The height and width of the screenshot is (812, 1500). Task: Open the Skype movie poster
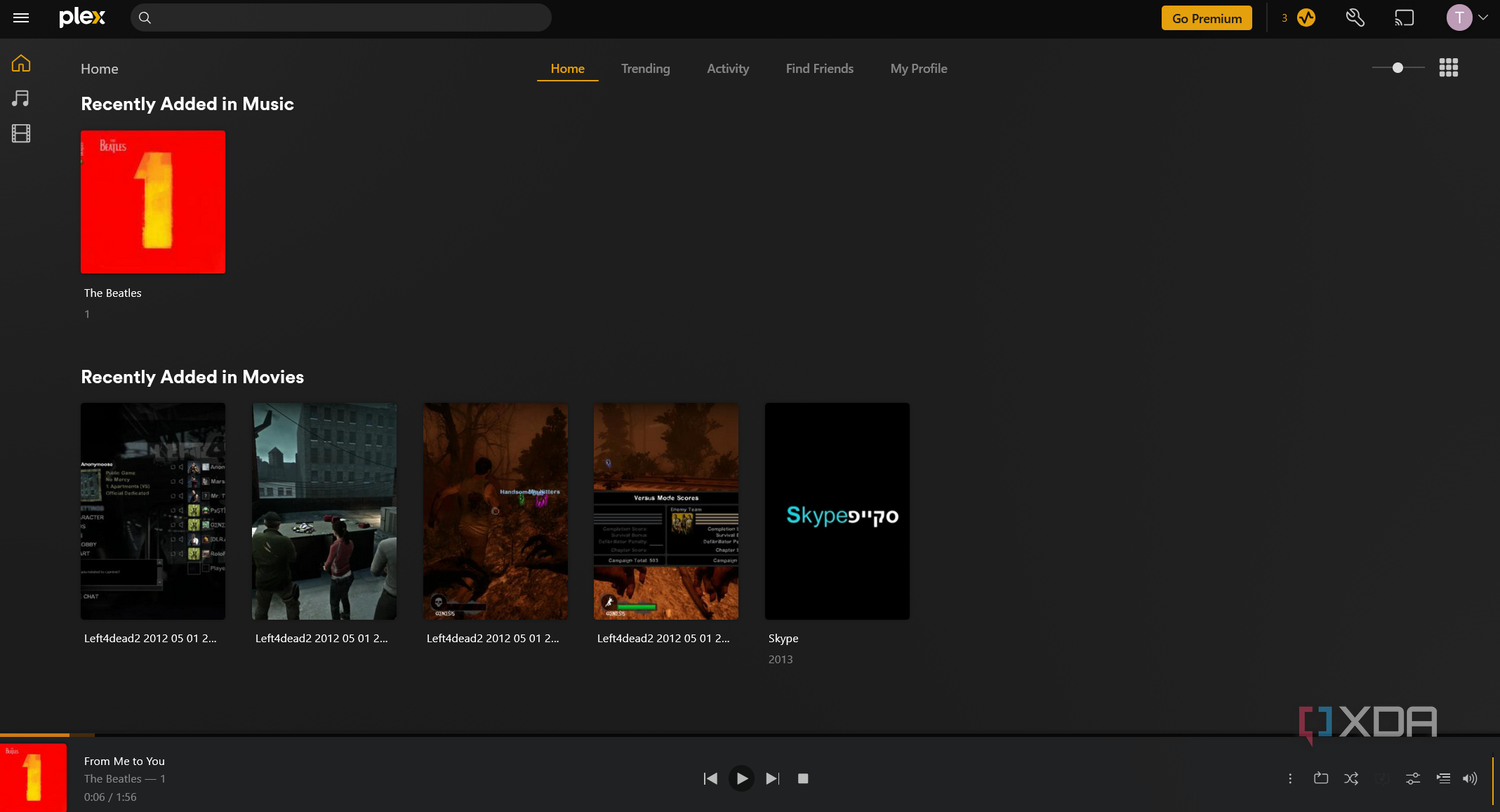(837, 511)
